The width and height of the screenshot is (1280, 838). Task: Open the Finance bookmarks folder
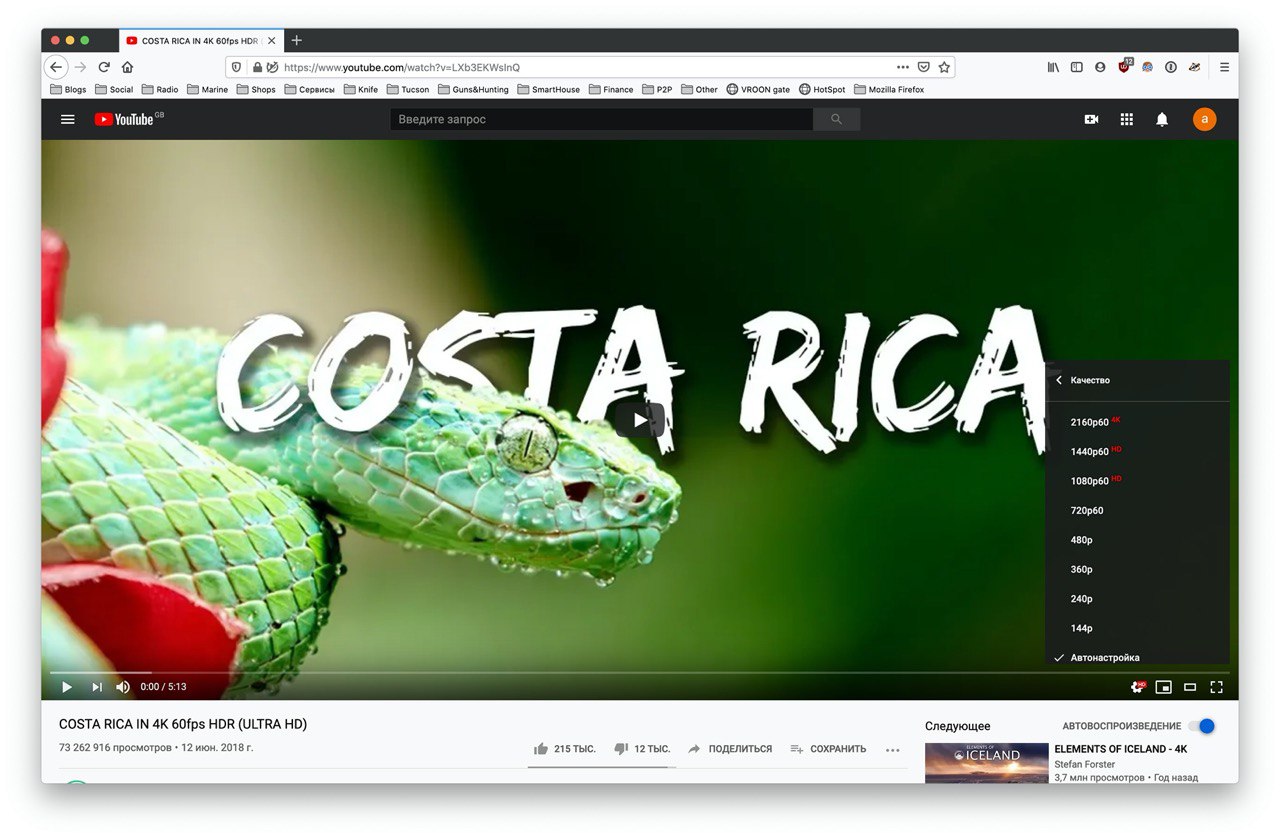pos(611,89)
